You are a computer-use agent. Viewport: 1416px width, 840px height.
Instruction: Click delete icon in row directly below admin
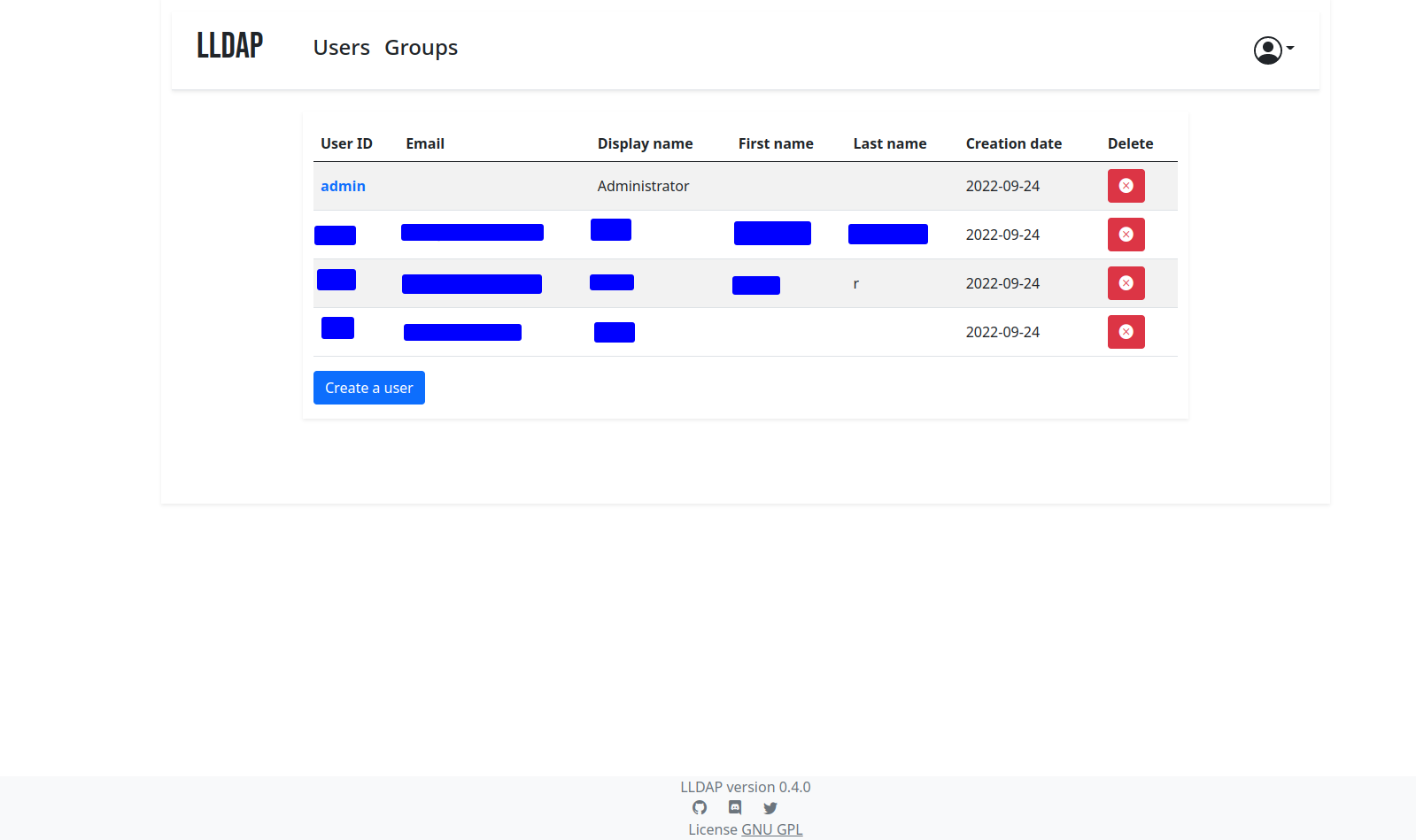1126,235
